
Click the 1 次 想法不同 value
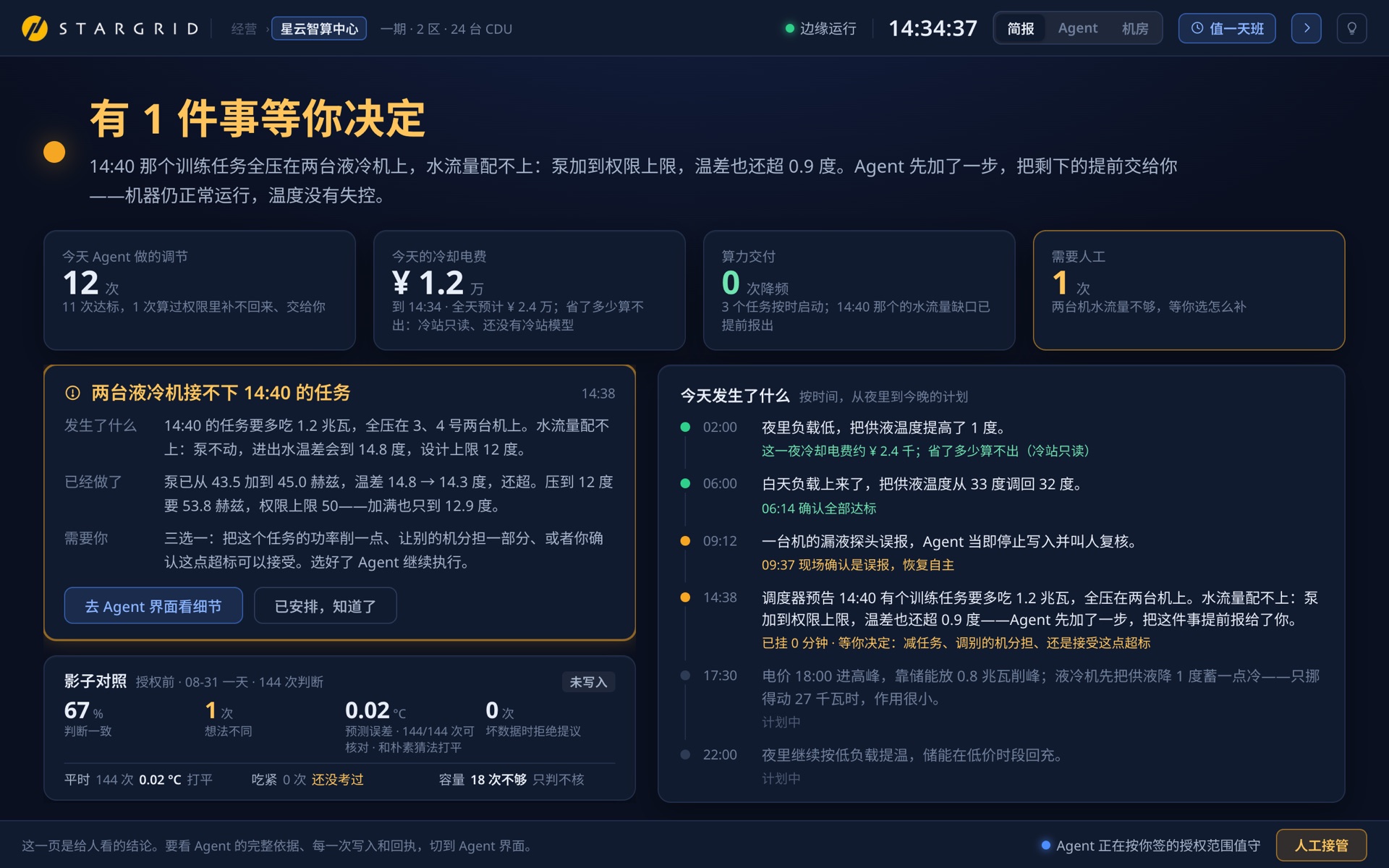click(218, 710)
